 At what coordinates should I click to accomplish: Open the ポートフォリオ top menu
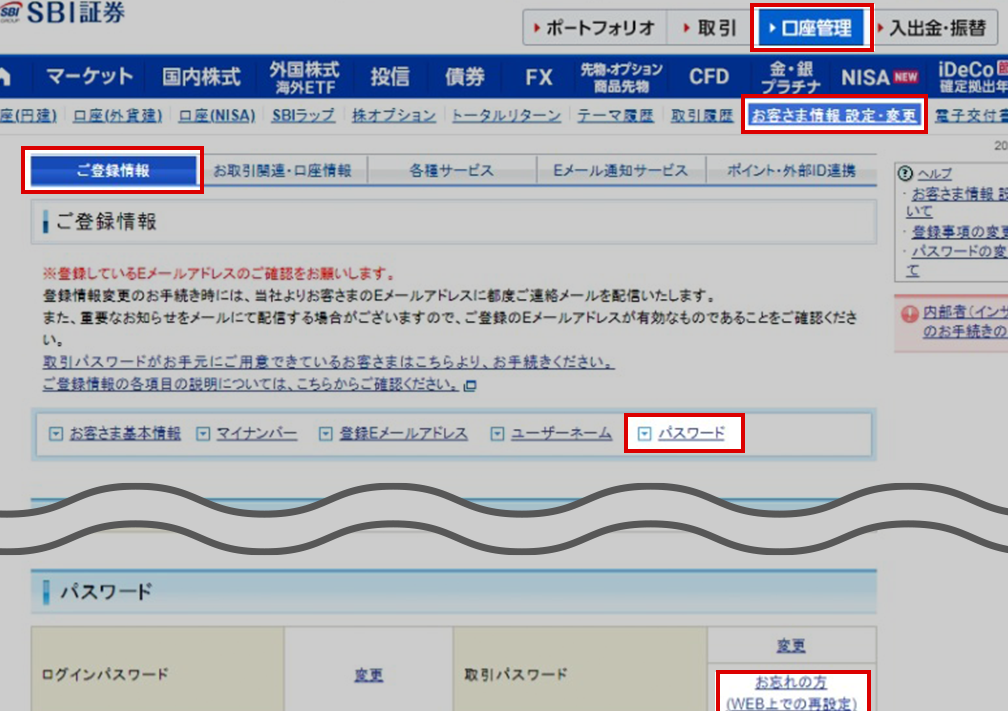(594, 28)
